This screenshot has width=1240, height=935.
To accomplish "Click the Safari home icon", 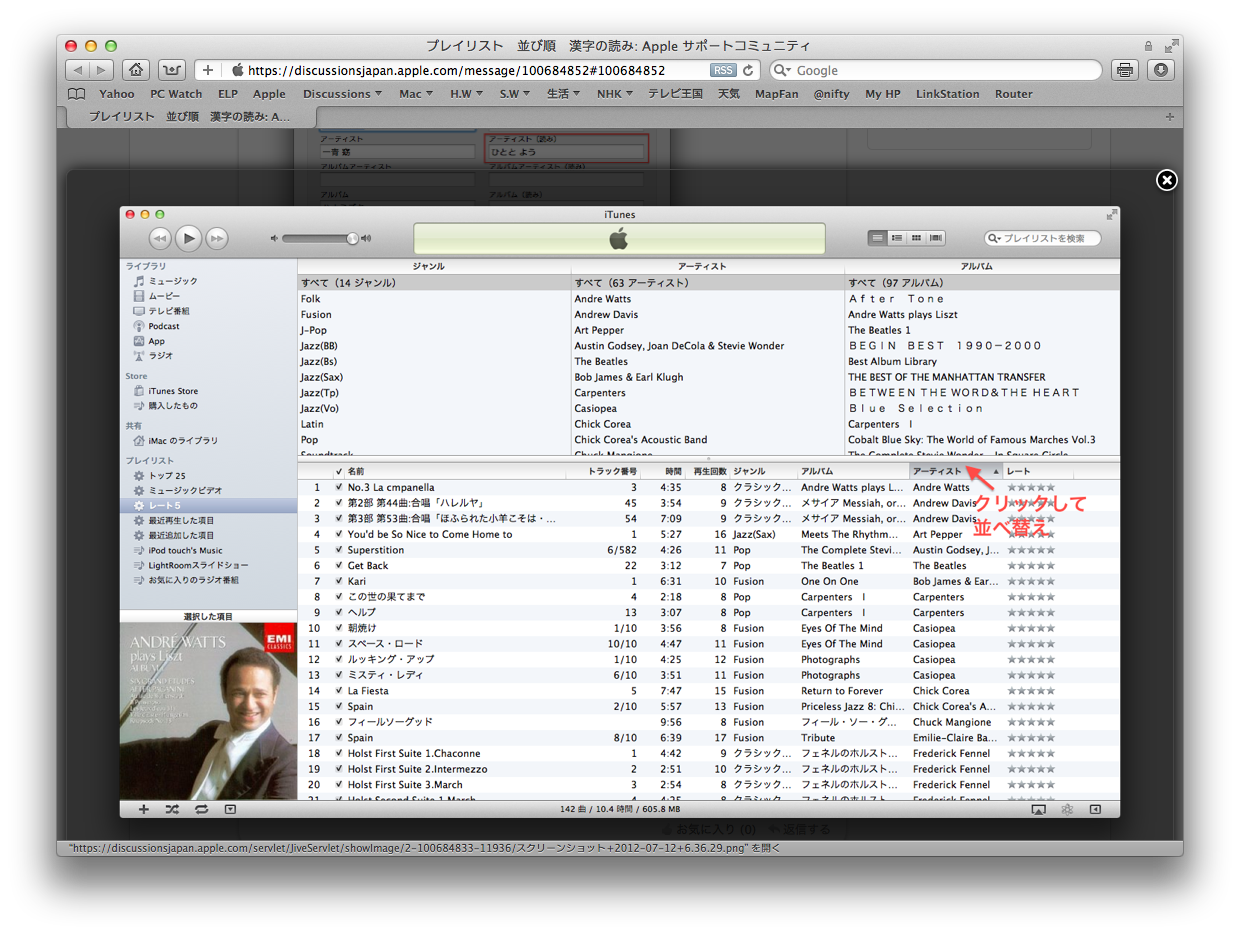I will point(137,70).
